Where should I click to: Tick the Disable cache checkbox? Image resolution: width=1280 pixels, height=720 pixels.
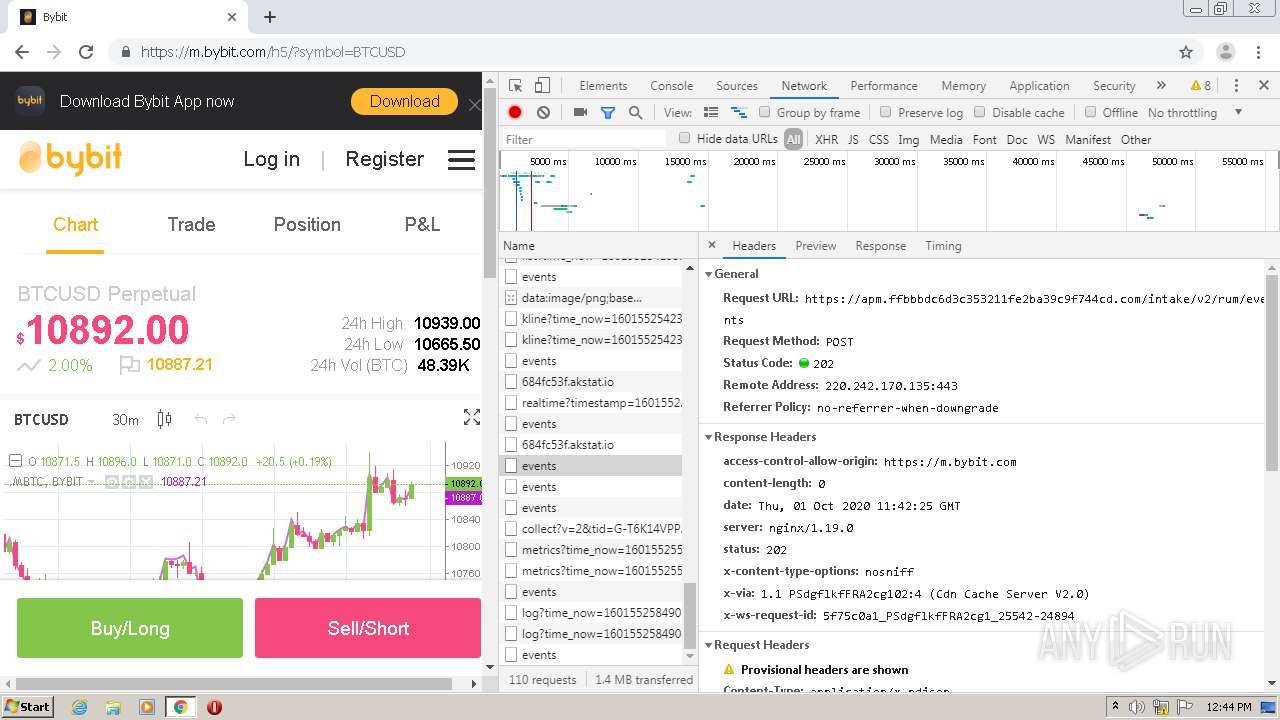[980, 112]
